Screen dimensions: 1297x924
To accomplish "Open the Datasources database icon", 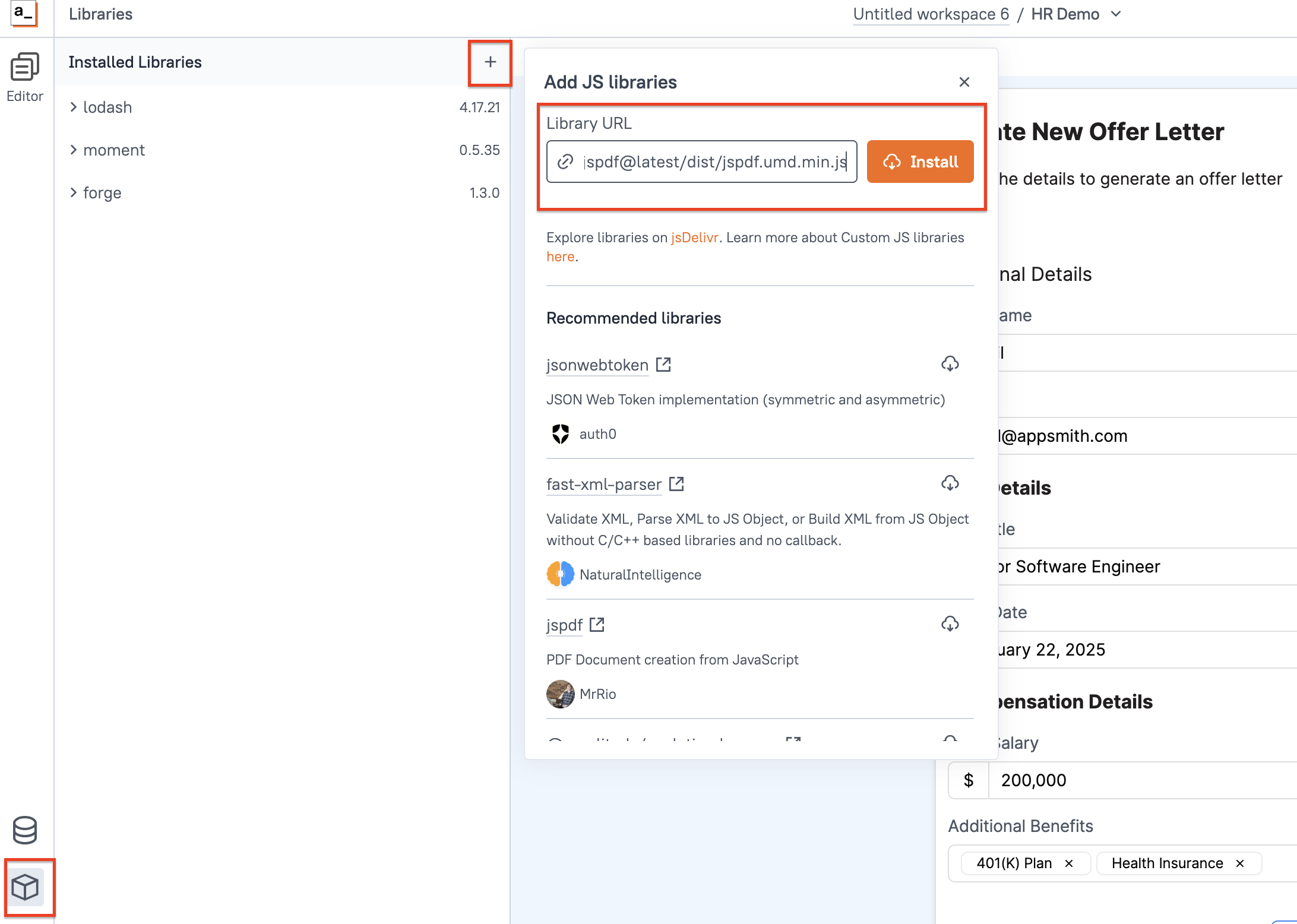I will point(25,830).
